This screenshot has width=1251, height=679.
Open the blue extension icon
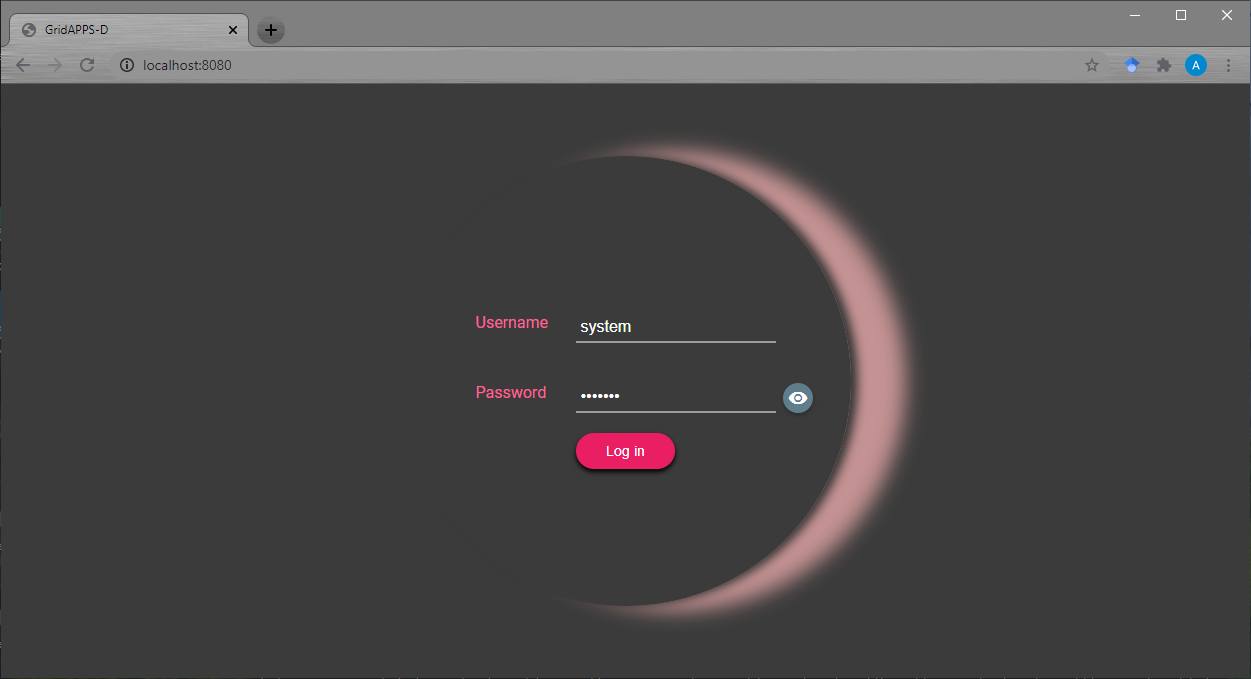pos(1132,65)
